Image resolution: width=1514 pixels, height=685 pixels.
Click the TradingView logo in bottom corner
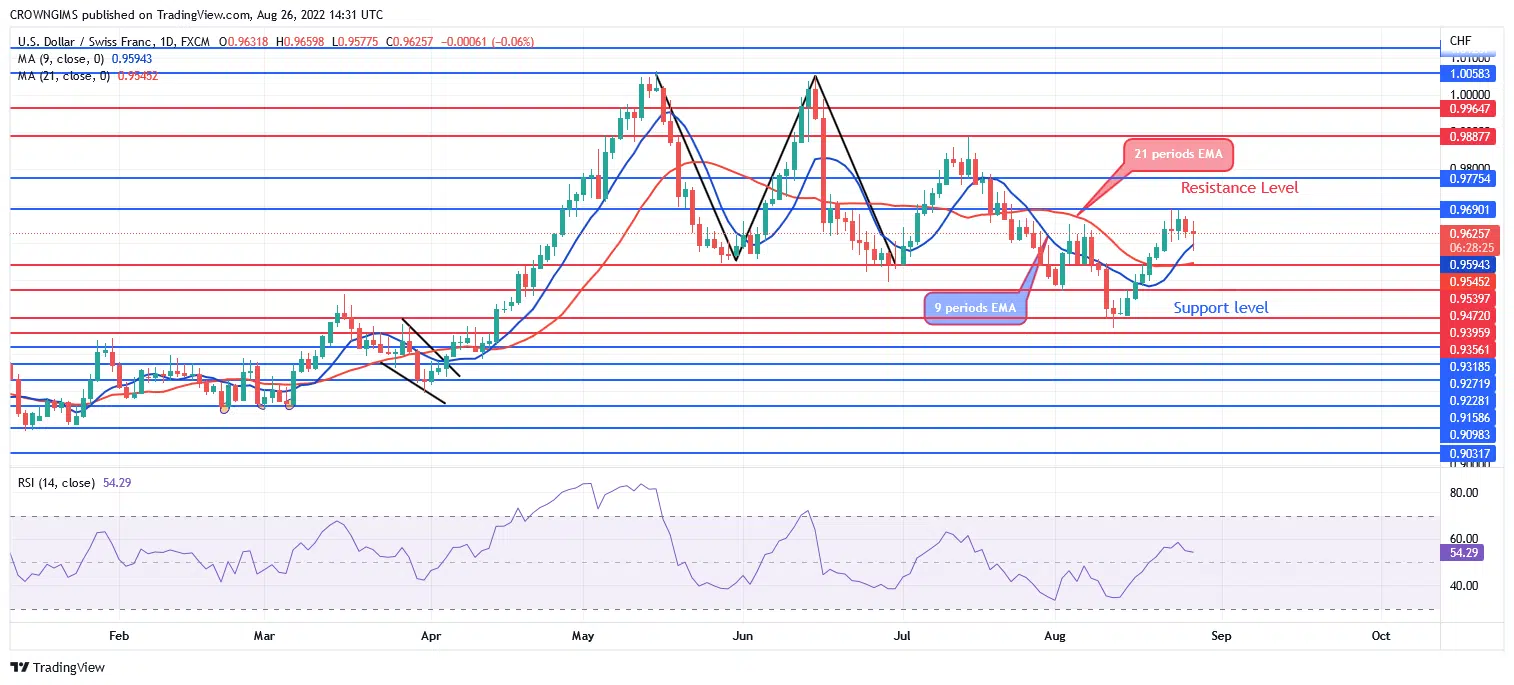coord(58,667)
